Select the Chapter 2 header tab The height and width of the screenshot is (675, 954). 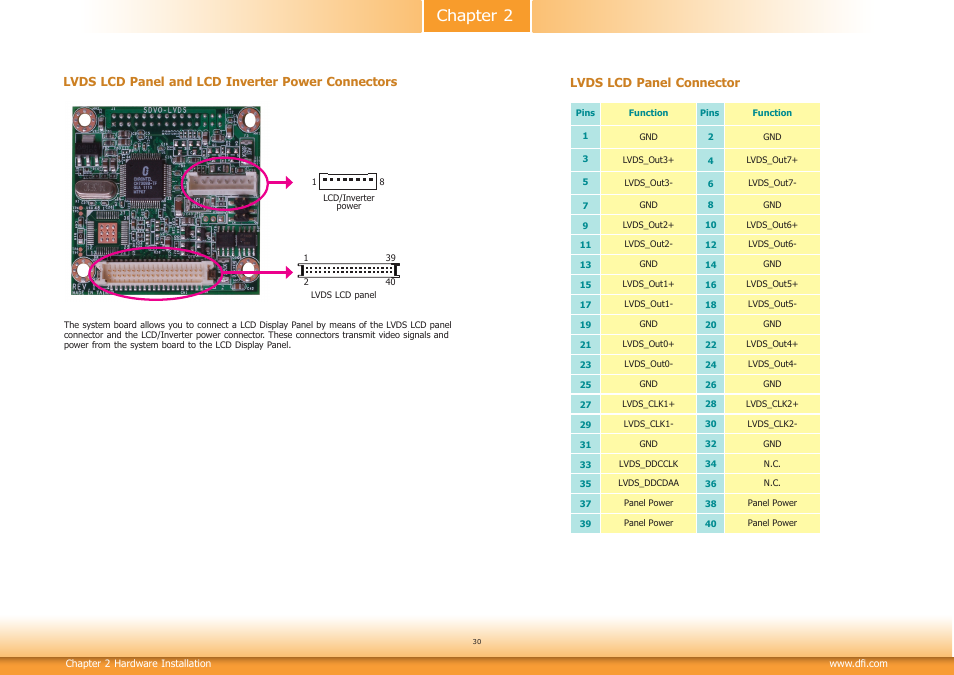(x=476, y=16)
